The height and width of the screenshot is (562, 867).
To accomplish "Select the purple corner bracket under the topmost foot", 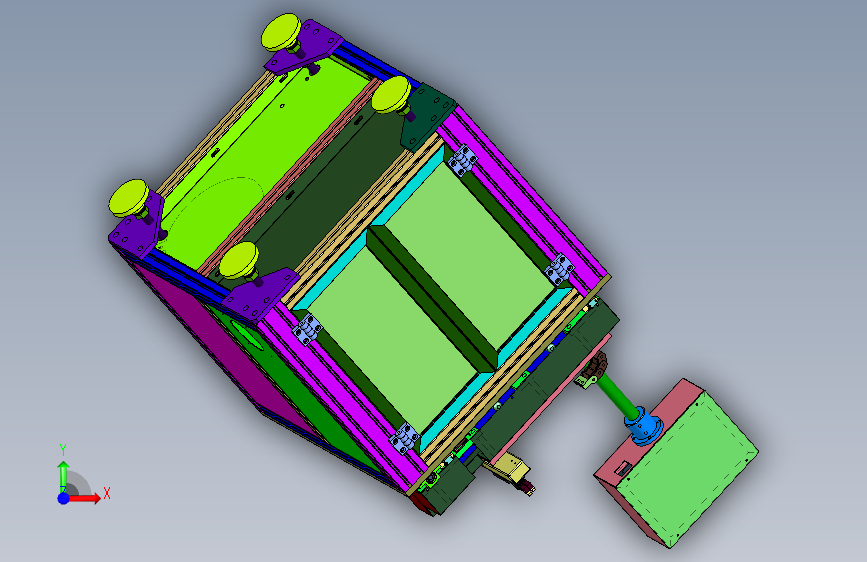I will tap(304, 49).
